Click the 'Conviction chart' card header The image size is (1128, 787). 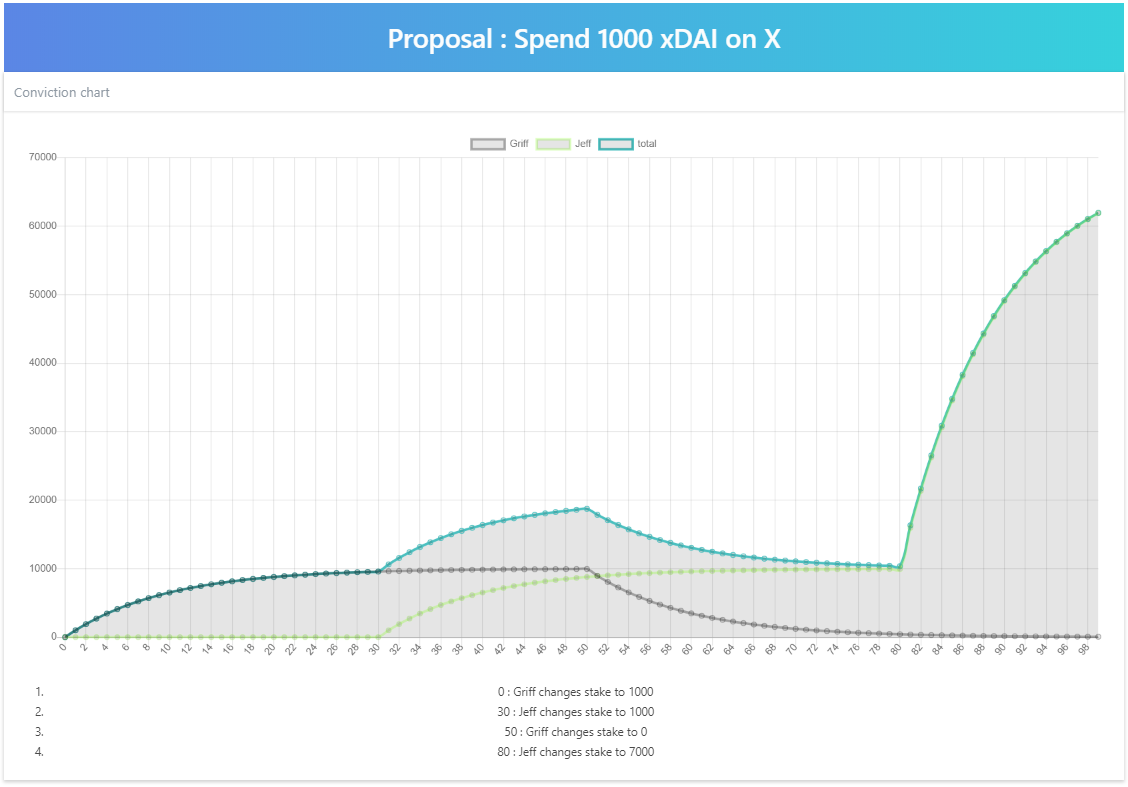(x=62, y=92)
